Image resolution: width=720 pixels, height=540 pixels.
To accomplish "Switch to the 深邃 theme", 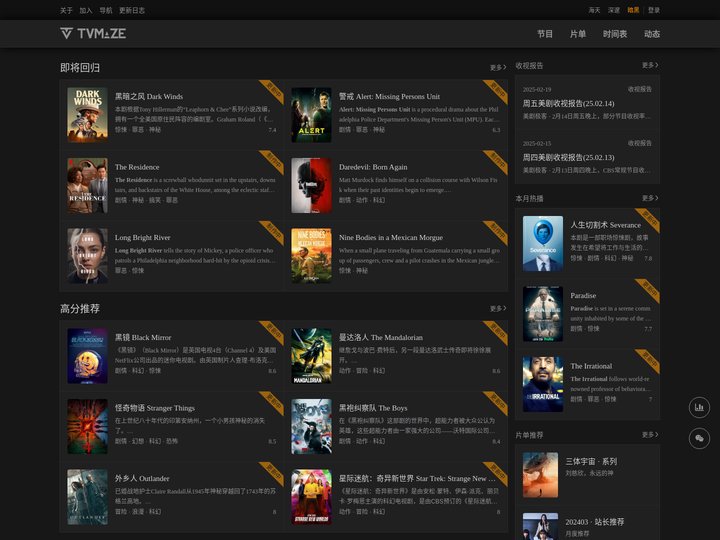I will (614, 10).
